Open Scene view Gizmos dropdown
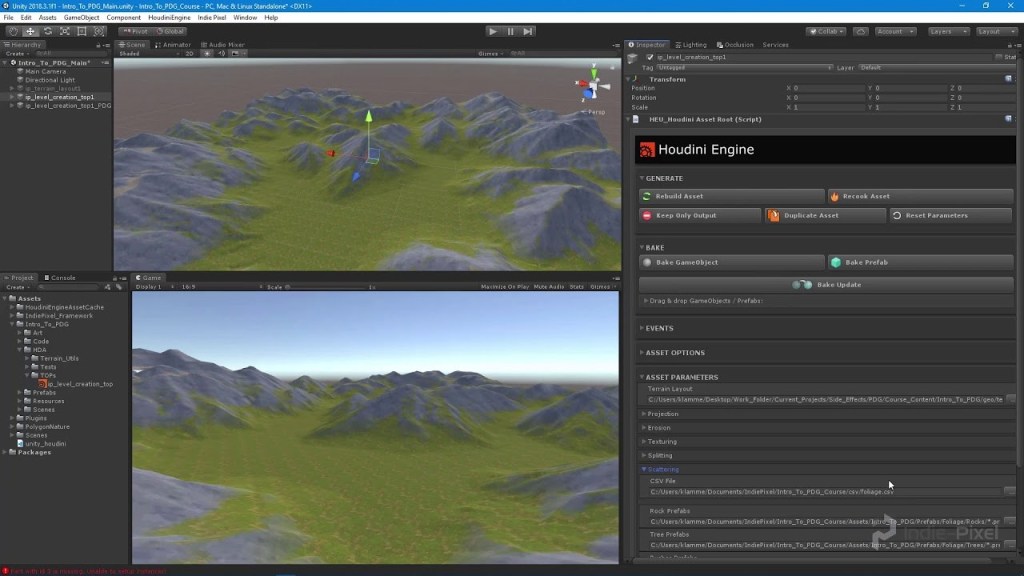 pyautogui.click(x=490, y=54)
